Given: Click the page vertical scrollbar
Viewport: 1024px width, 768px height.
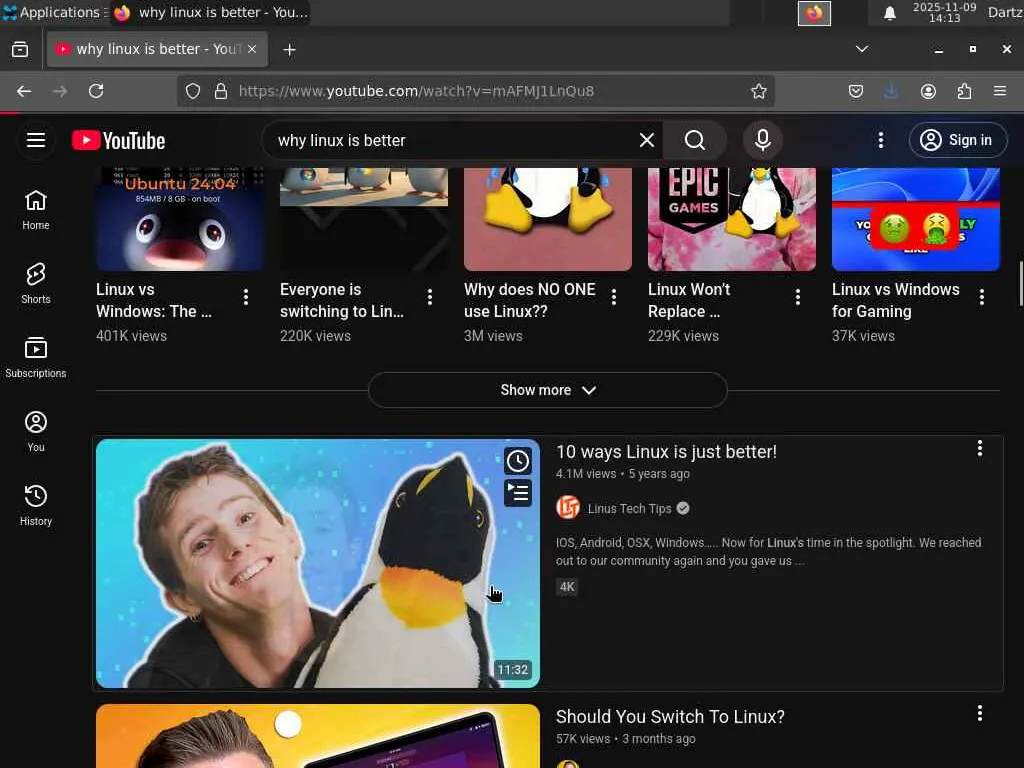Looking at the screenshot, I should [x=1020, y=283].
